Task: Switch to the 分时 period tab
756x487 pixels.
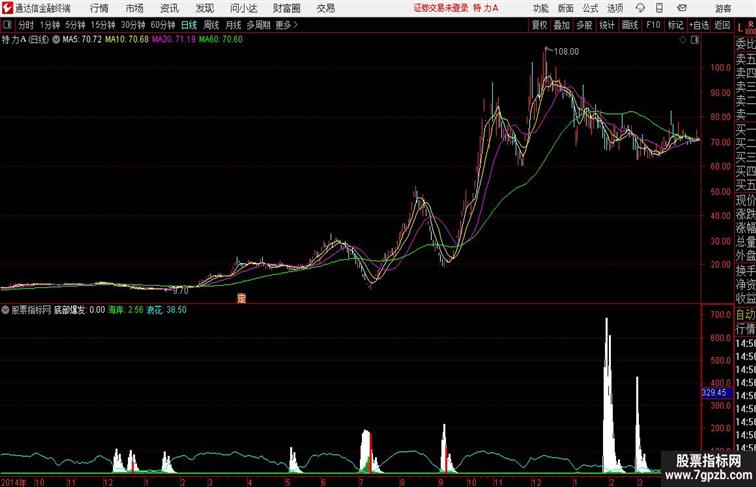Action: 26,25
